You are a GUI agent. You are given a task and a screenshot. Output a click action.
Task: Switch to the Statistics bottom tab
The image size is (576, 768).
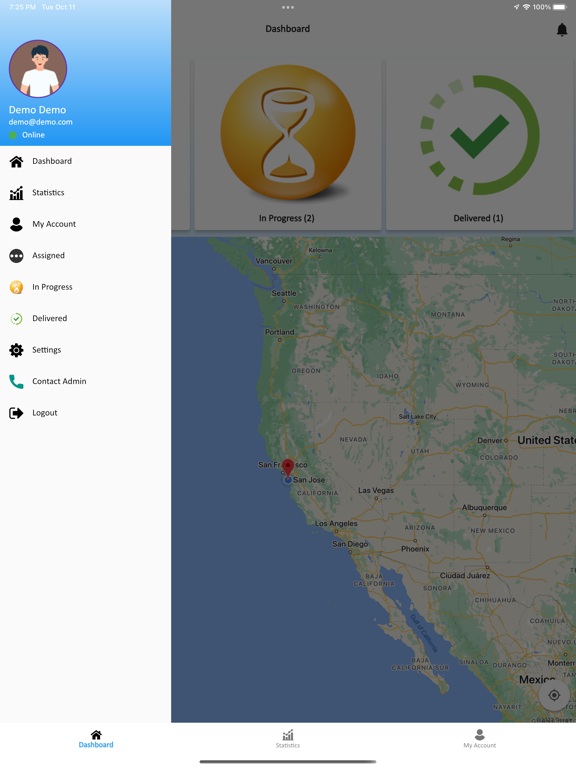288,739
